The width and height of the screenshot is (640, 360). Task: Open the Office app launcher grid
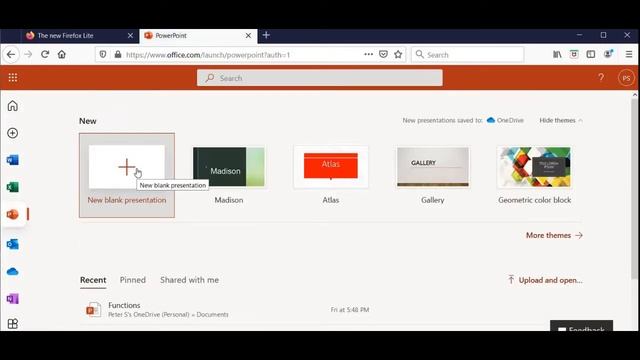coord(13,78)
